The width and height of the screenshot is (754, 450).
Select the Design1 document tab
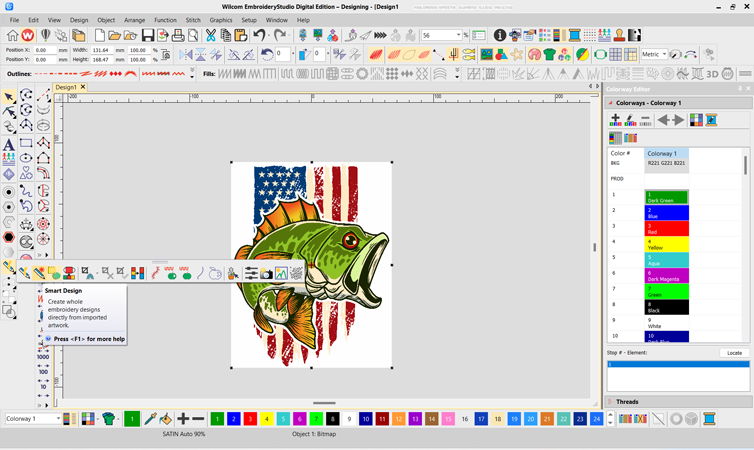tap(66, 87)
